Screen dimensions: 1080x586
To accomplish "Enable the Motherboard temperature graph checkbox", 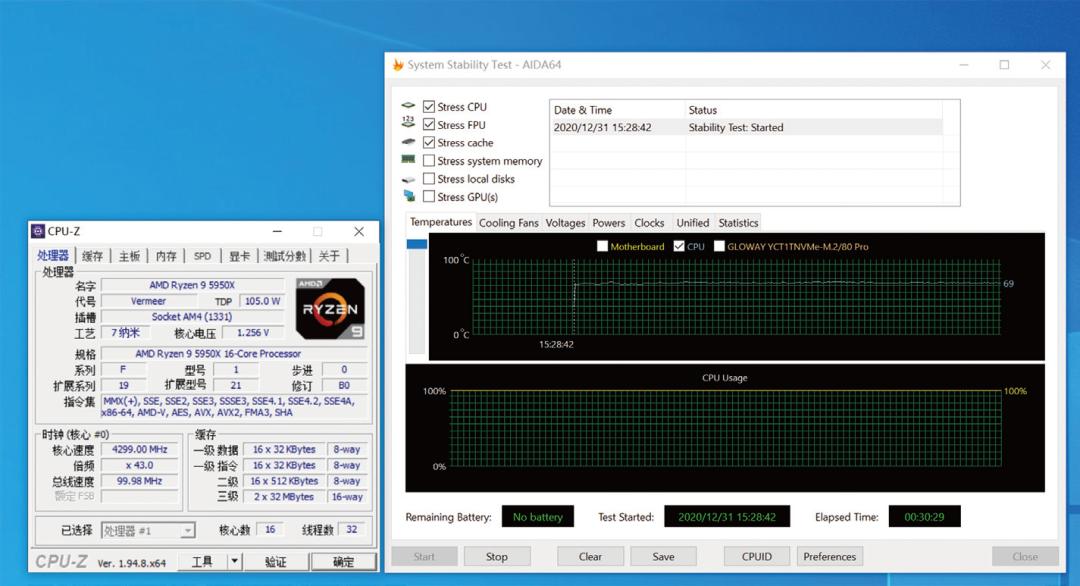I will (x=602, y=246).
